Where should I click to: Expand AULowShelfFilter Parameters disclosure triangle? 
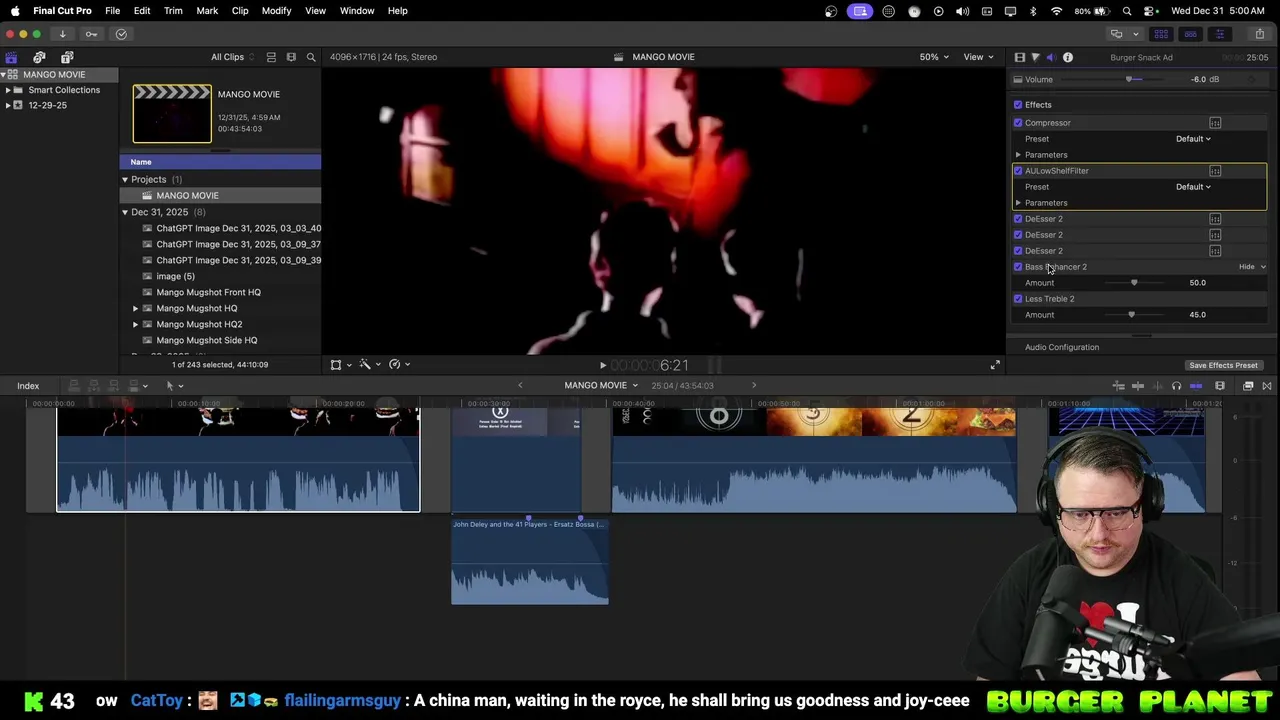coord(1018,203)
